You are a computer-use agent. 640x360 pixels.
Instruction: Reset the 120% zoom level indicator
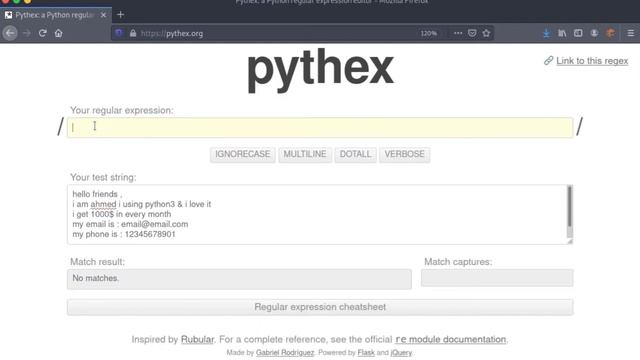429,33
